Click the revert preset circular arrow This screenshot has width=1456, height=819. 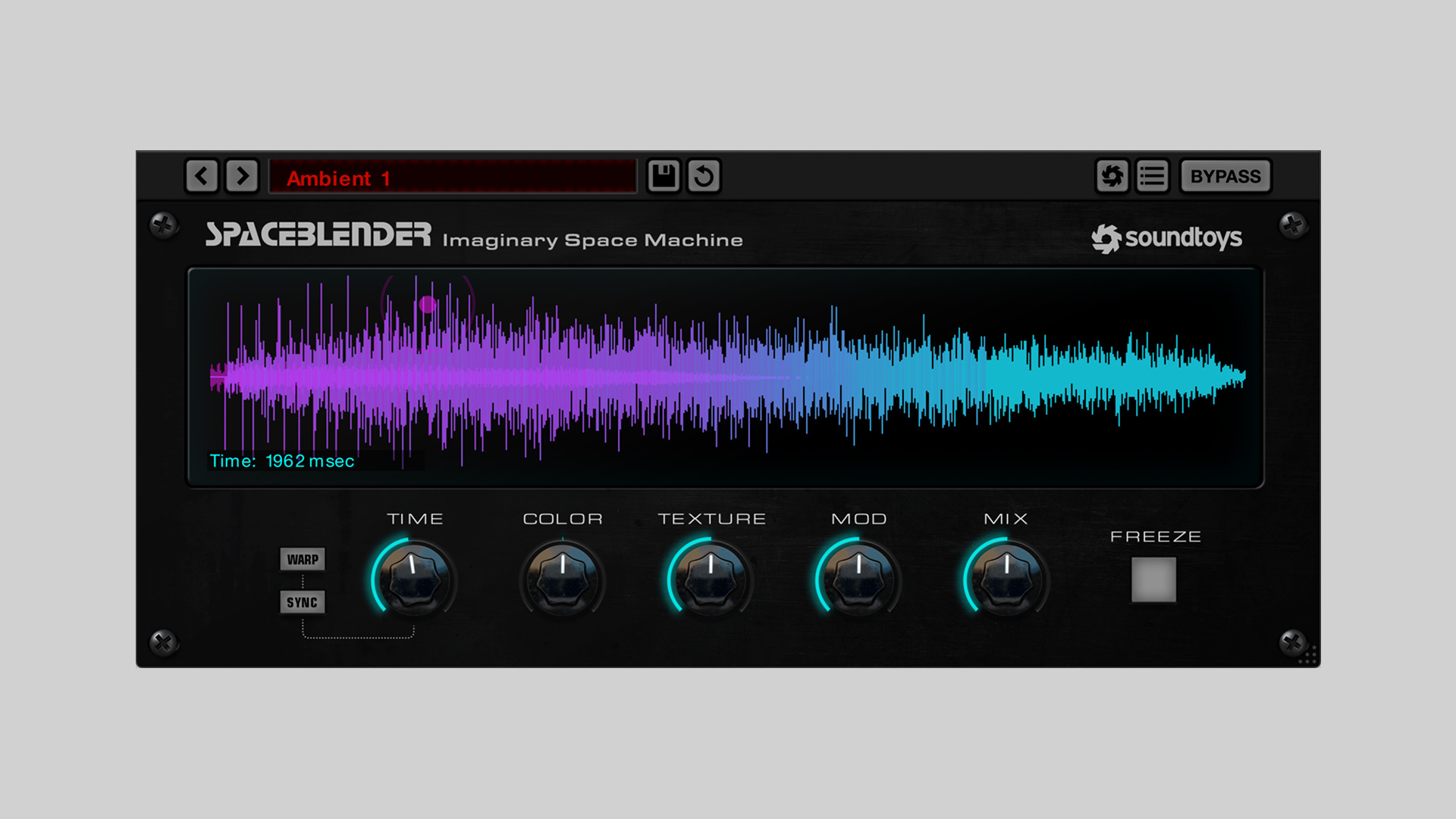pyautogui.click(x=704, y=176)
